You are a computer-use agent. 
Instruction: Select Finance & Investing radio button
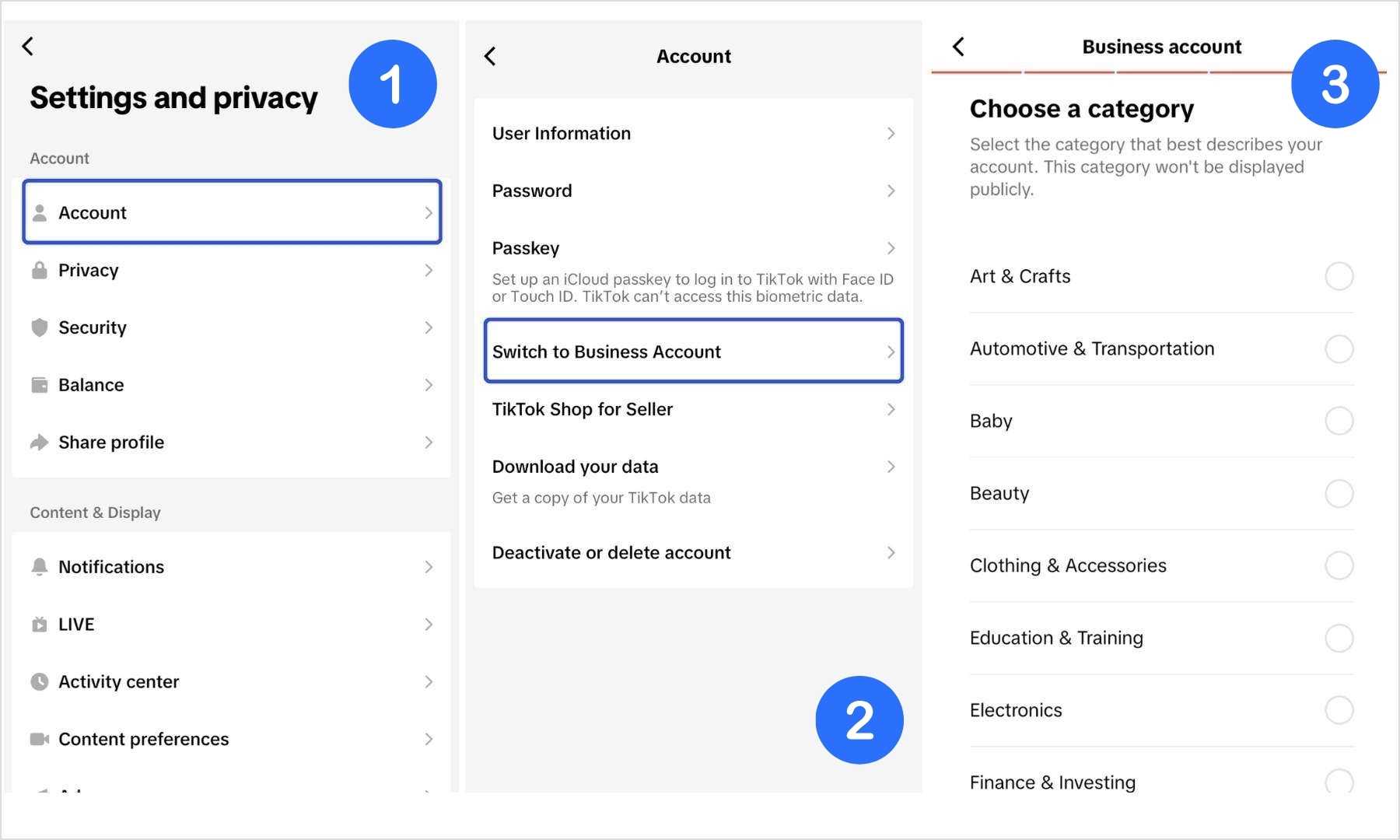1339,781
